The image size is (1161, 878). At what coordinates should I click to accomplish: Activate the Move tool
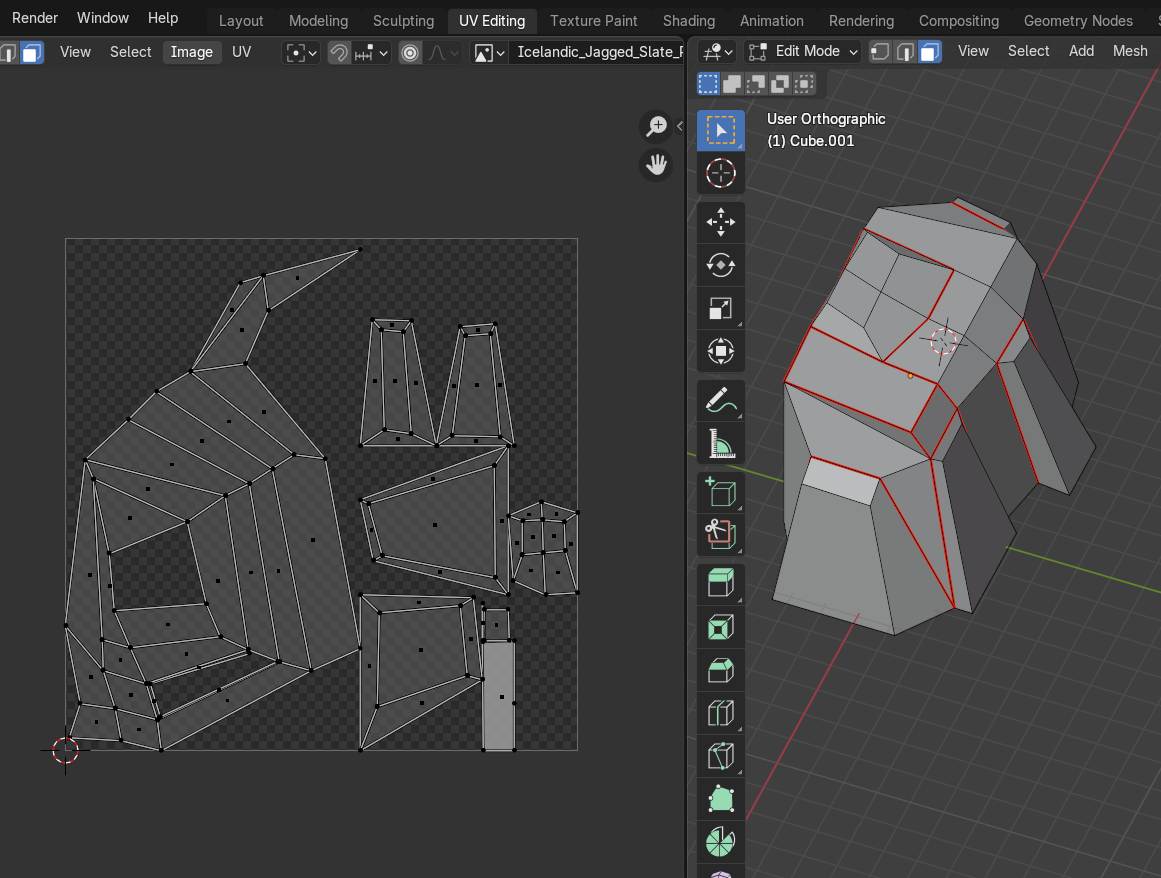point(720,222)
